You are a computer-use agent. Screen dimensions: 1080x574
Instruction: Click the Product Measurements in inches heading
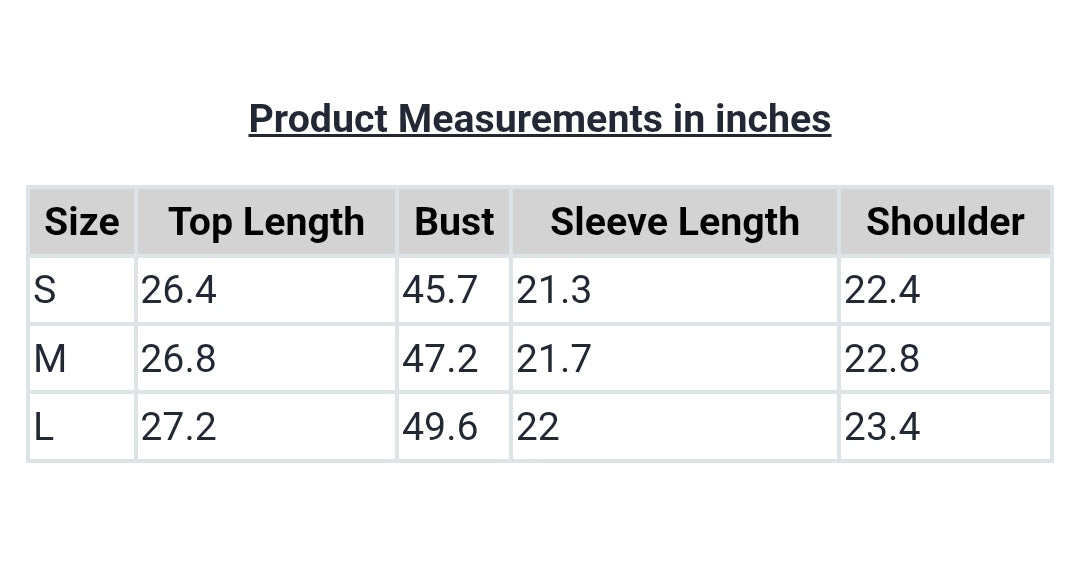coord(539,119)
